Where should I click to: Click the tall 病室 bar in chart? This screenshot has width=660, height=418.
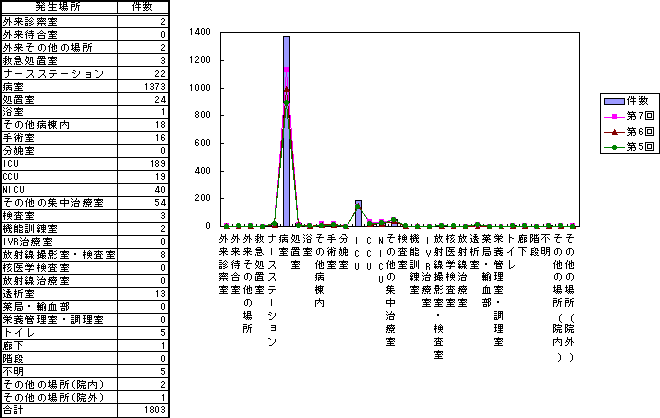tap(286, 131)
